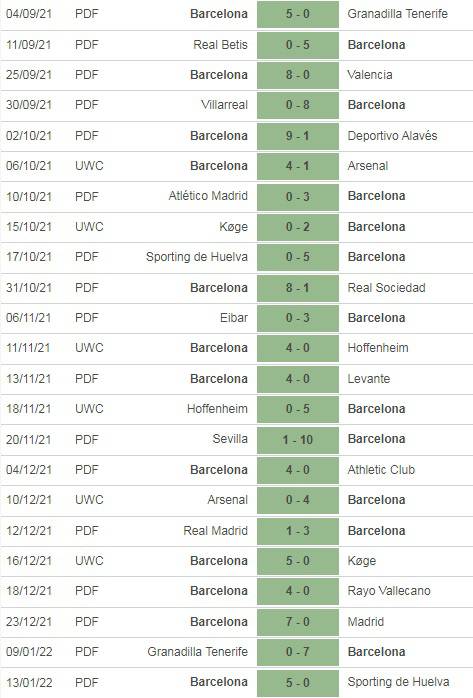Open Eibar team link
Viewport: 473px width, 698px height.
point(234,318)
